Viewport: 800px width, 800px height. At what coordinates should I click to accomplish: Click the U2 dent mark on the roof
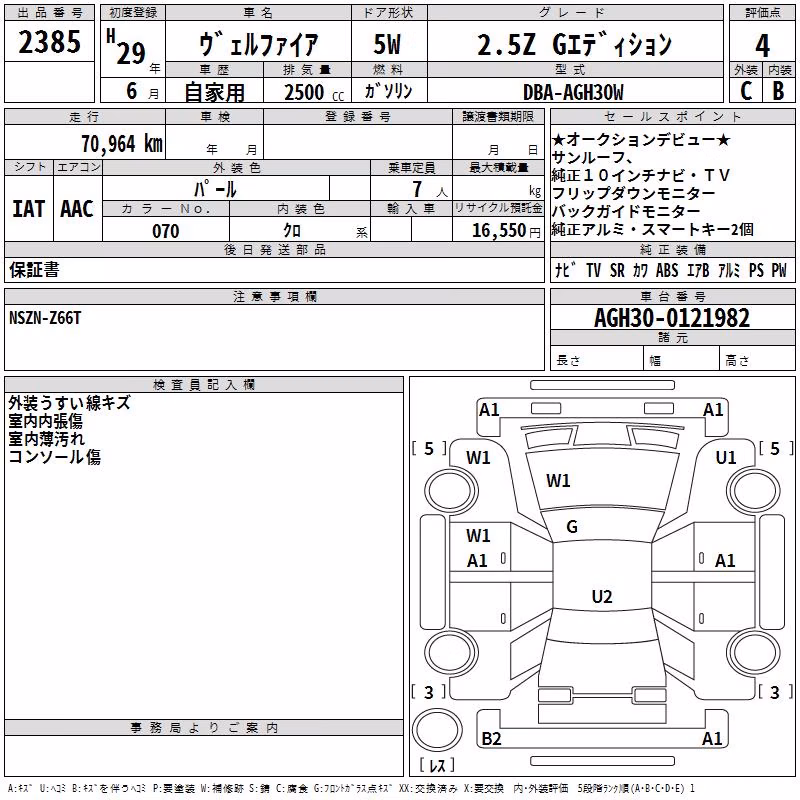602,596
